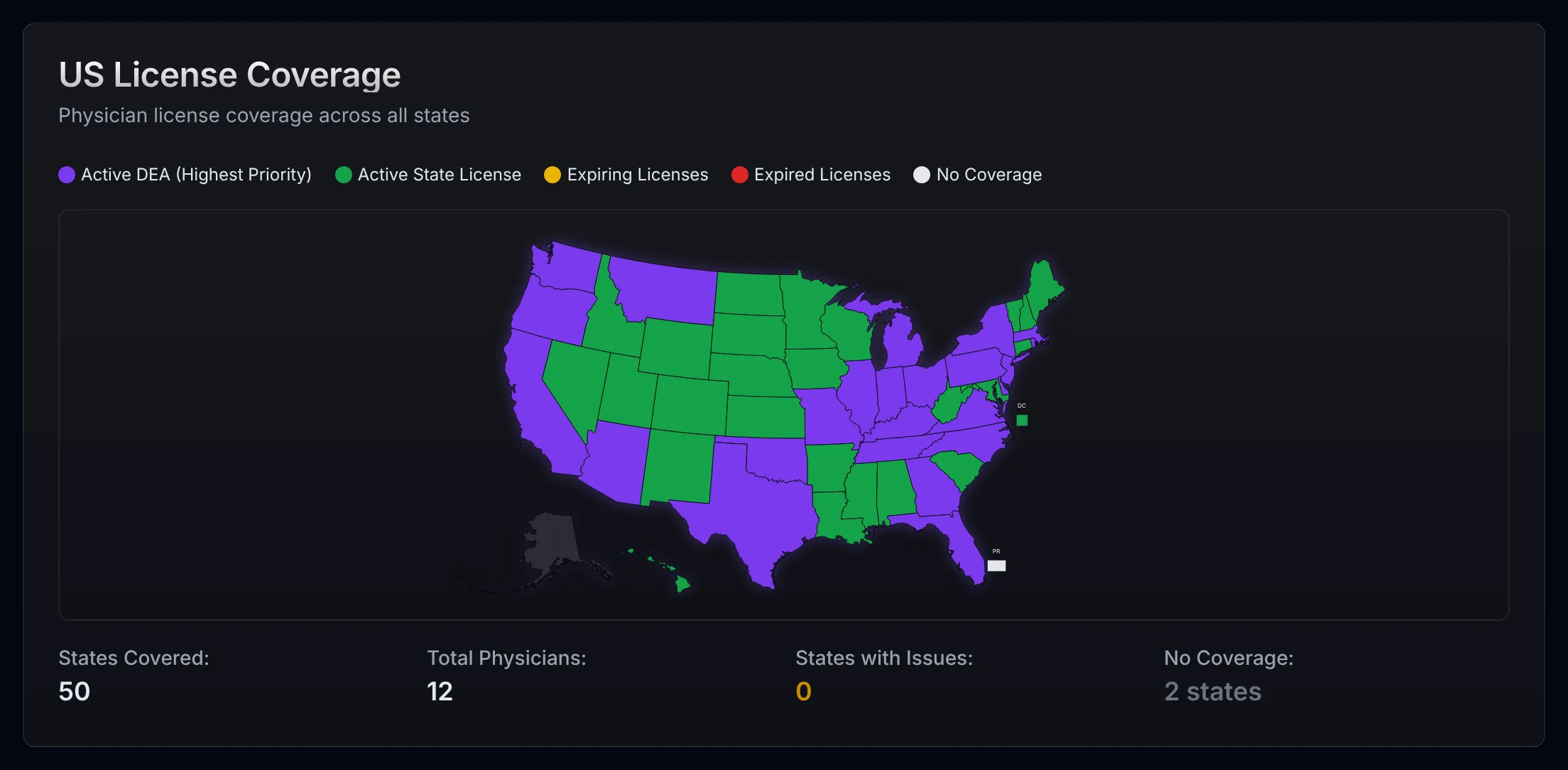Click the Total Physicians value '12'
The width and height of the screenshot is (1568, 770).
point(440,691)
